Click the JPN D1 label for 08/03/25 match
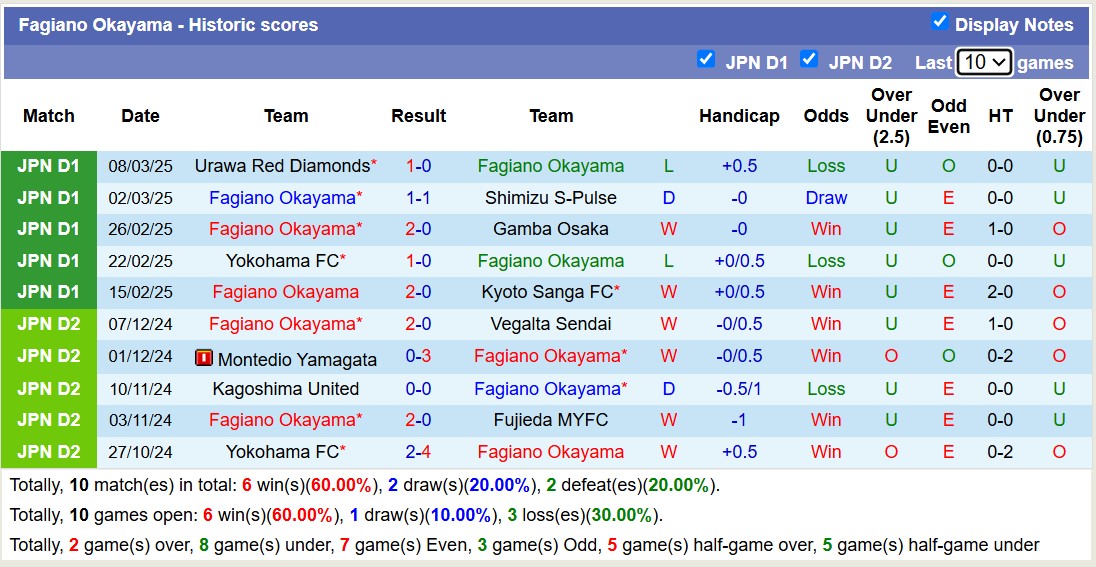 coord(48,166)
